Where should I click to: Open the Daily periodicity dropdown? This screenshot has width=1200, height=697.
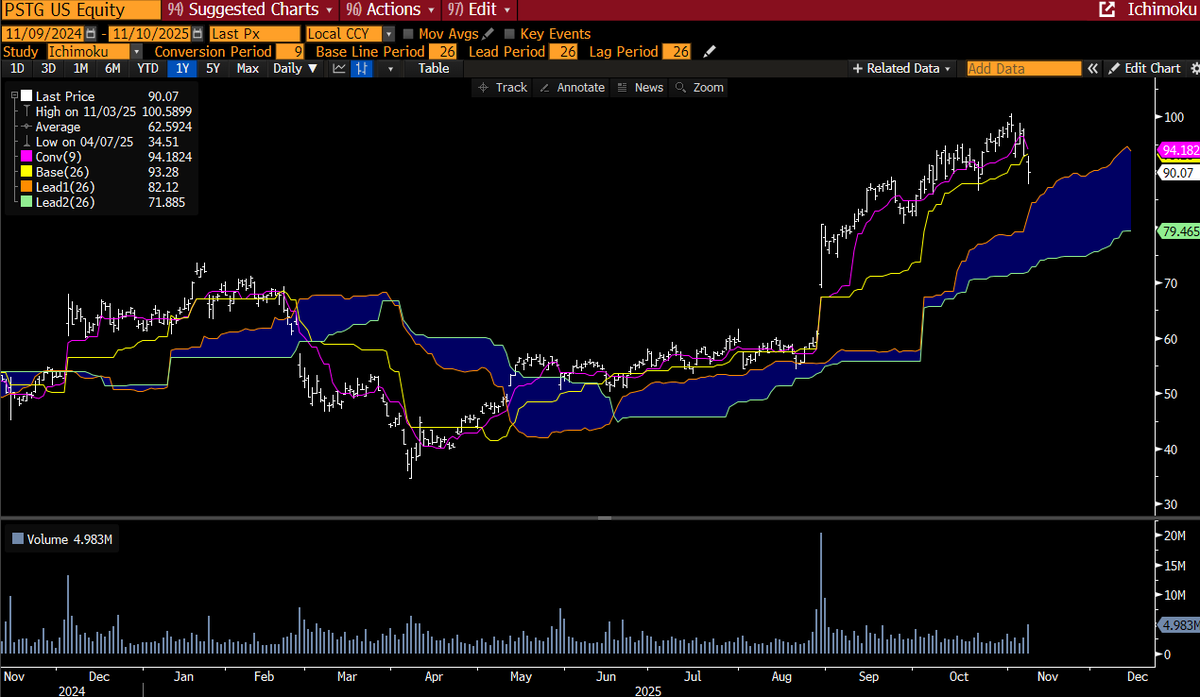point(296,68)
